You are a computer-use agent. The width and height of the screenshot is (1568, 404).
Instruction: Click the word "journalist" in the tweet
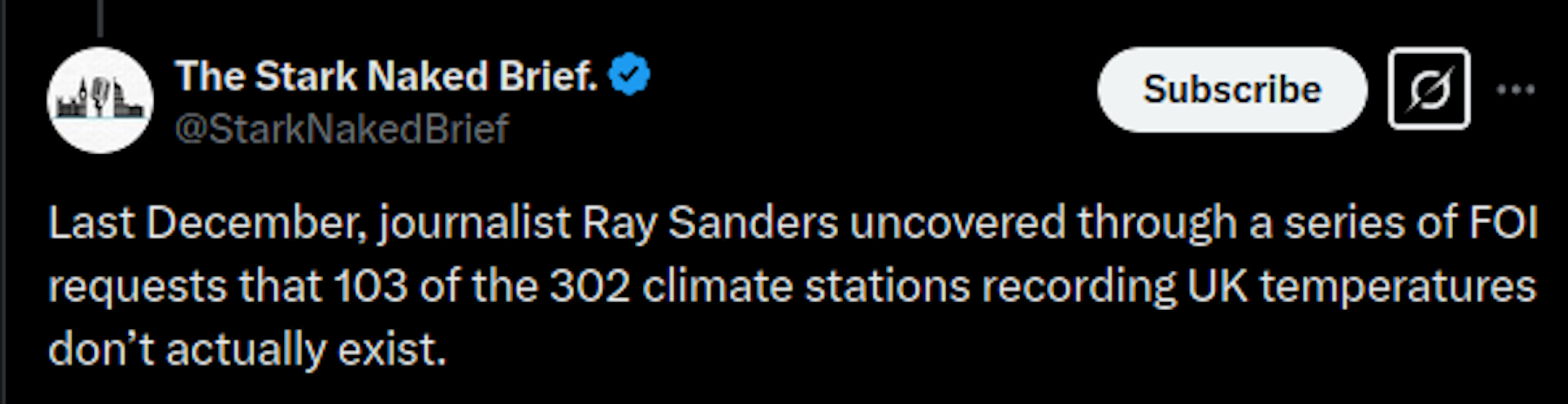click(x=475, y=224)
